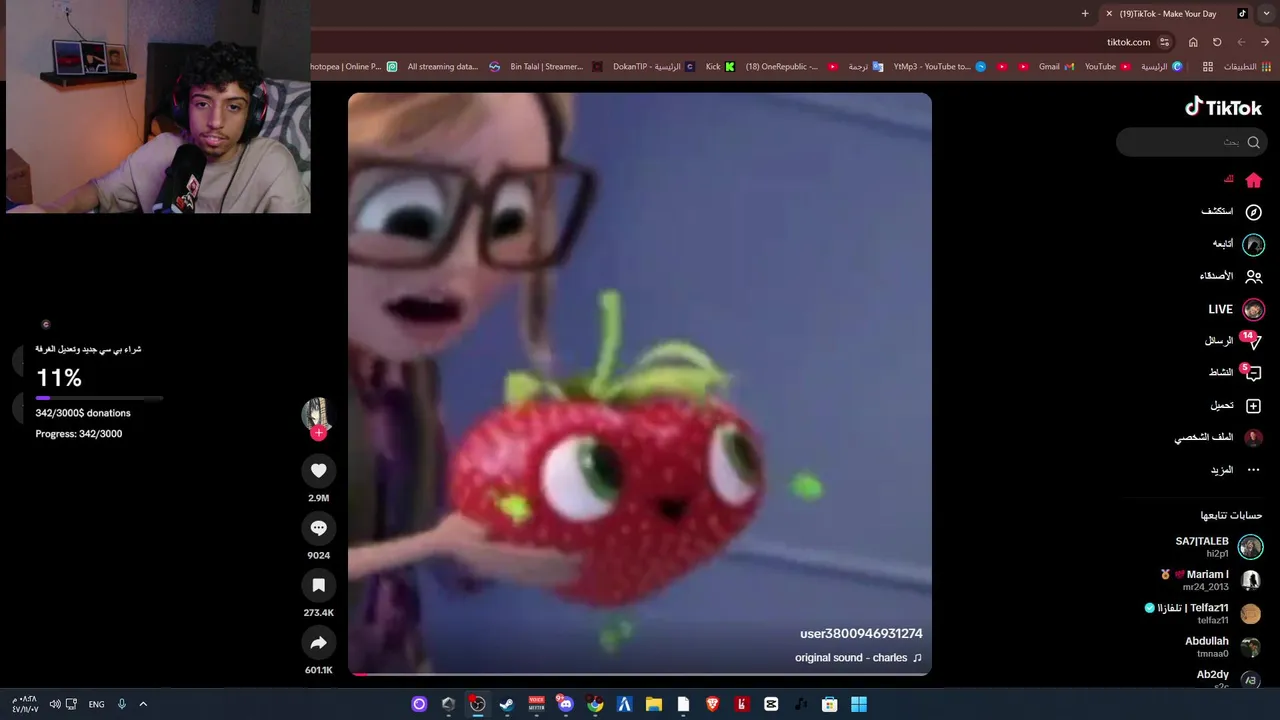Open the comments with the speech bubble icon
The image size is (1280, 720).
[318, 528]
